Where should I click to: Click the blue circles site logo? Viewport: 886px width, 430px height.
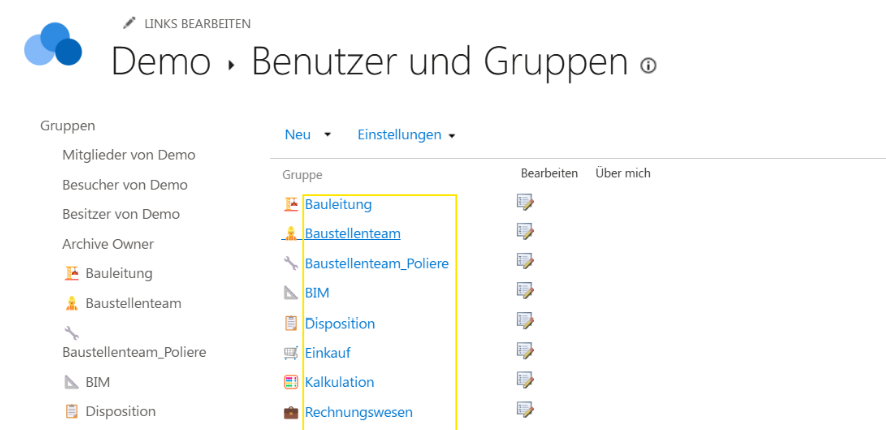tap(53, 47)
